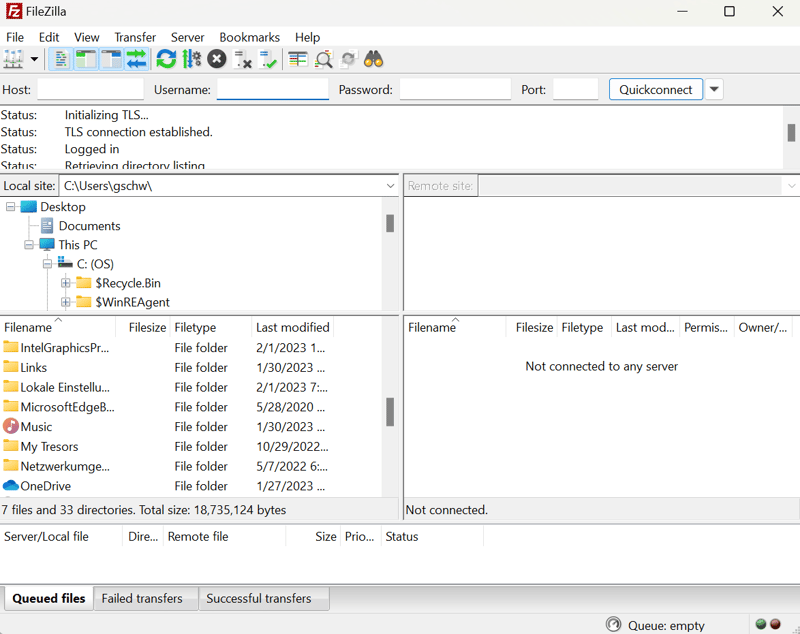Select the Lokale Einstellu... folder row
The height and width of the screenshot is (634, 800).
[166, 387]
